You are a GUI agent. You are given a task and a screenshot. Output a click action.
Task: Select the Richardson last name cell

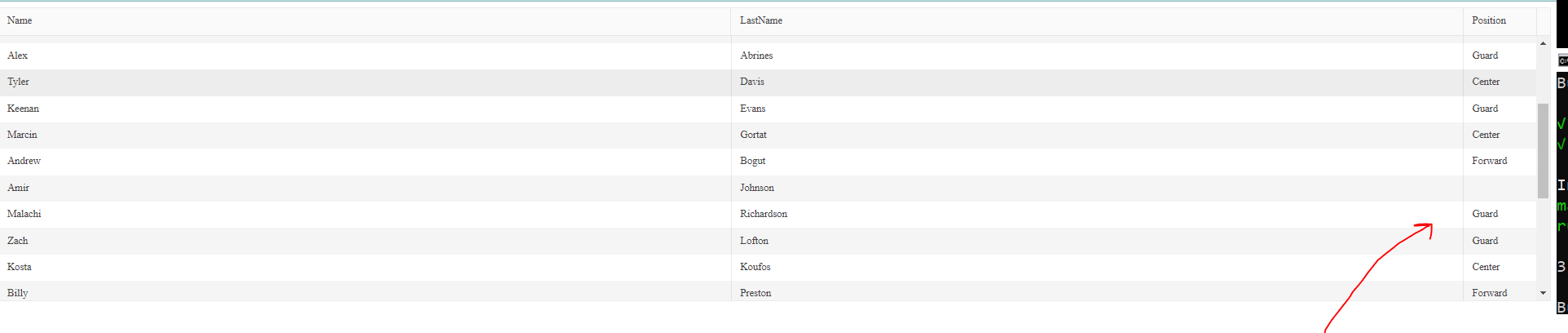pyautogui.click(x=1097, y=214)
